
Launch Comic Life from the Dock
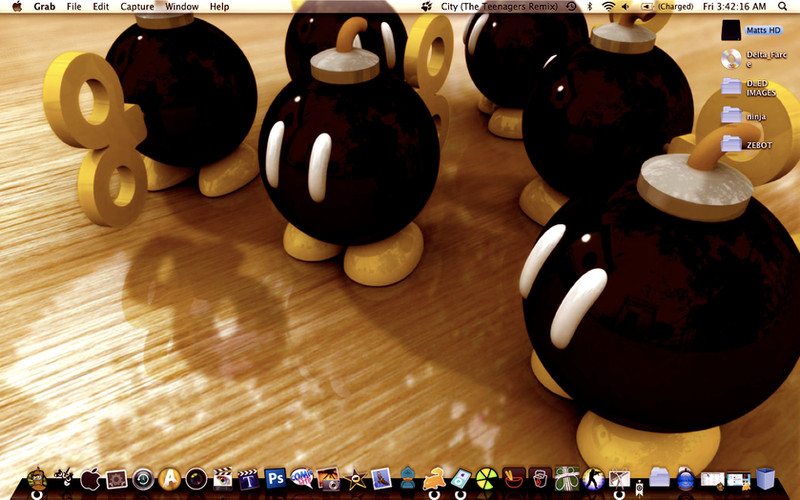pyautogui.click(x=302, y=478)
